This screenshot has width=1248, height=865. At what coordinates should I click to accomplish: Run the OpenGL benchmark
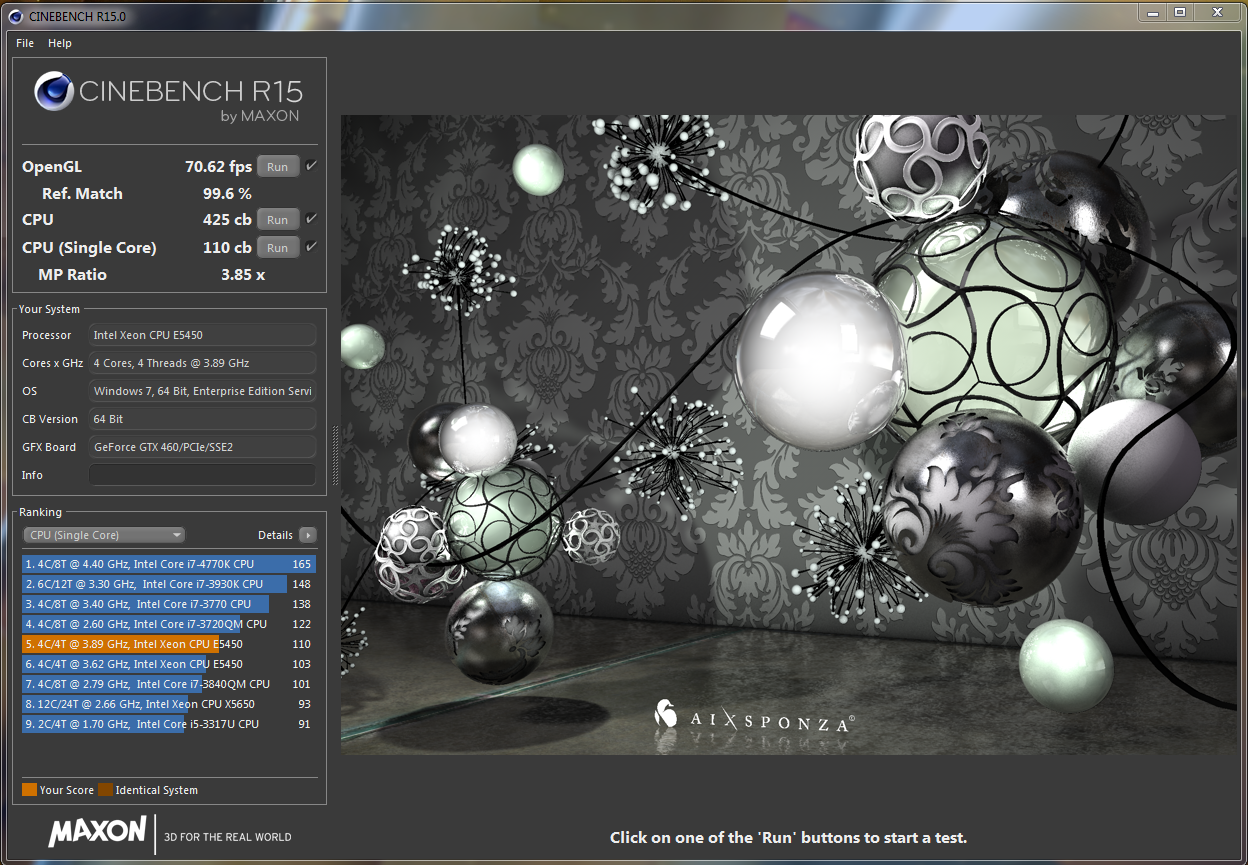pyautogui.click(x=278, y=167)
